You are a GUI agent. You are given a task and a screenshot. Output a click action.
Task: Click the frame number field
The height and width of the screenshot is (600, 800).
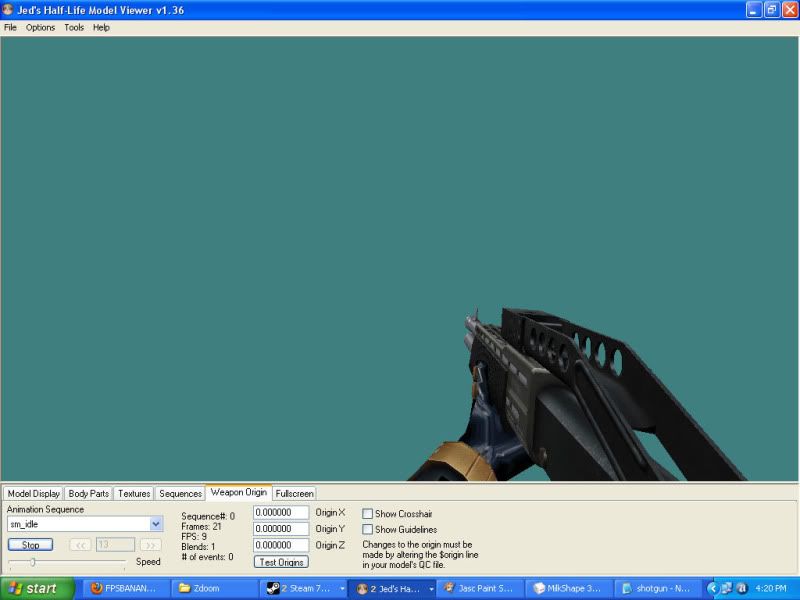(x=115, y=545)
